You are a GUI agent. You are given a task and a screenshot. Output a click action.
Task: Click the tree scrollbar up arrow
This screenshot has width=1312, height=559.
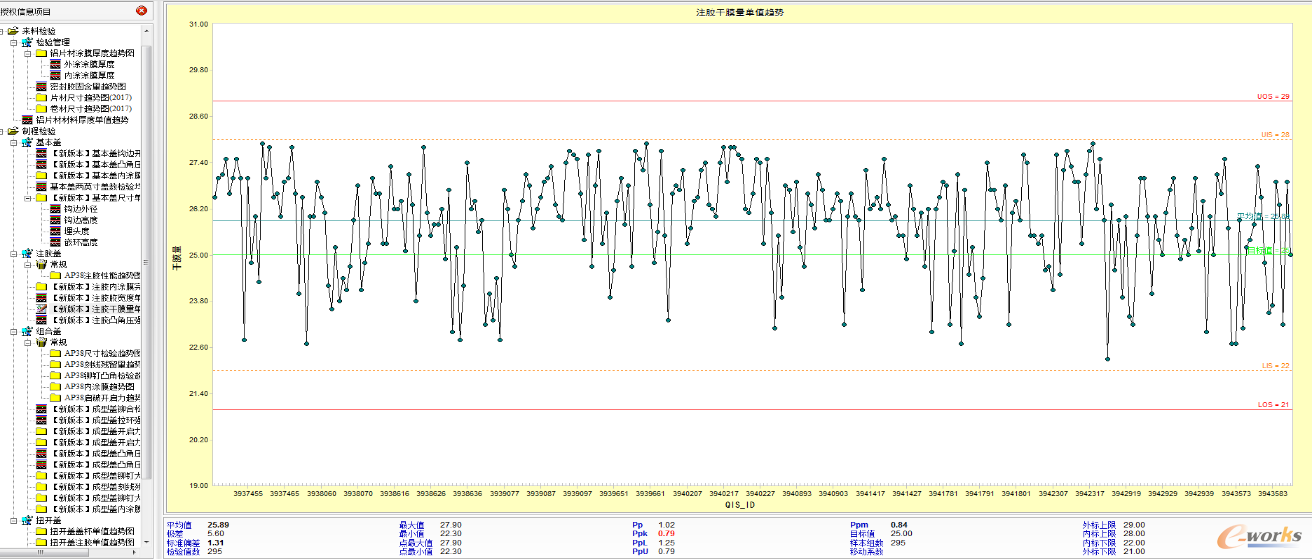(x=146, y=31)
